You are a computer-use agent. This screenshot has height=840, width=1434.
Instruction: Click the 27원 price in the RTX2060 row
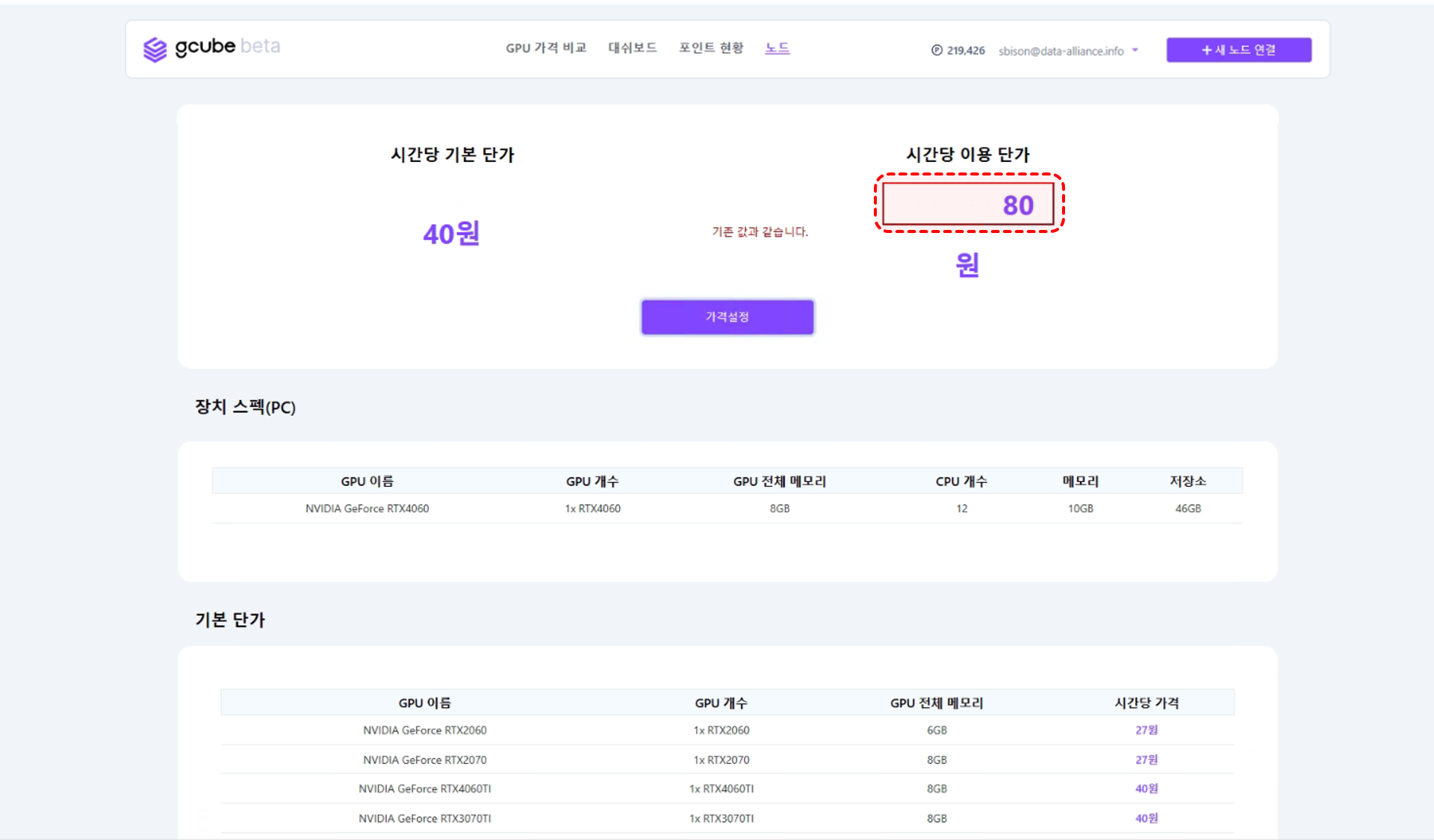pos(1146,730)
